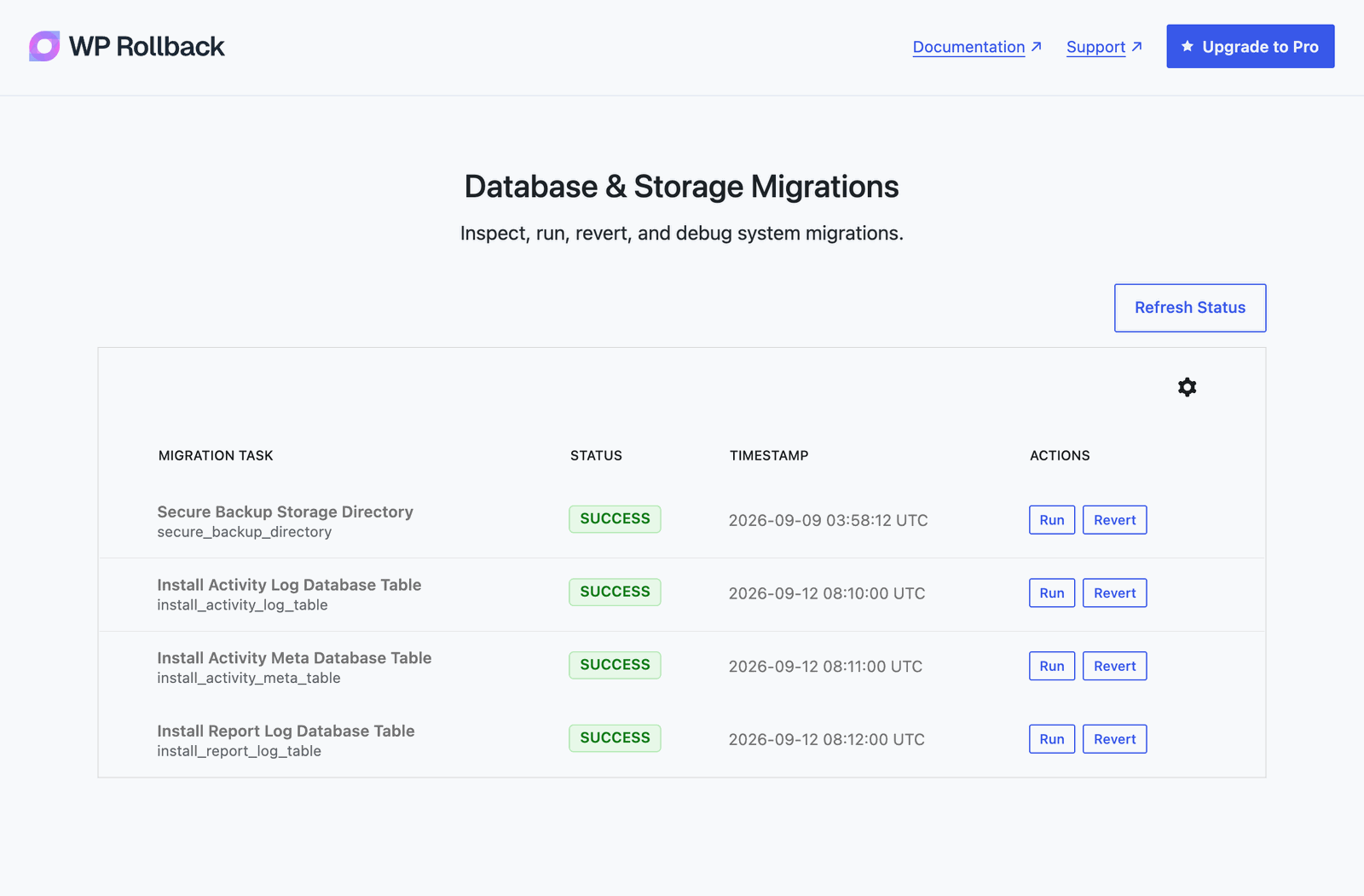Revert the Install Report Log Database Table migration
This screenshot has width=1364, height=896.
tap(1114, 739)
